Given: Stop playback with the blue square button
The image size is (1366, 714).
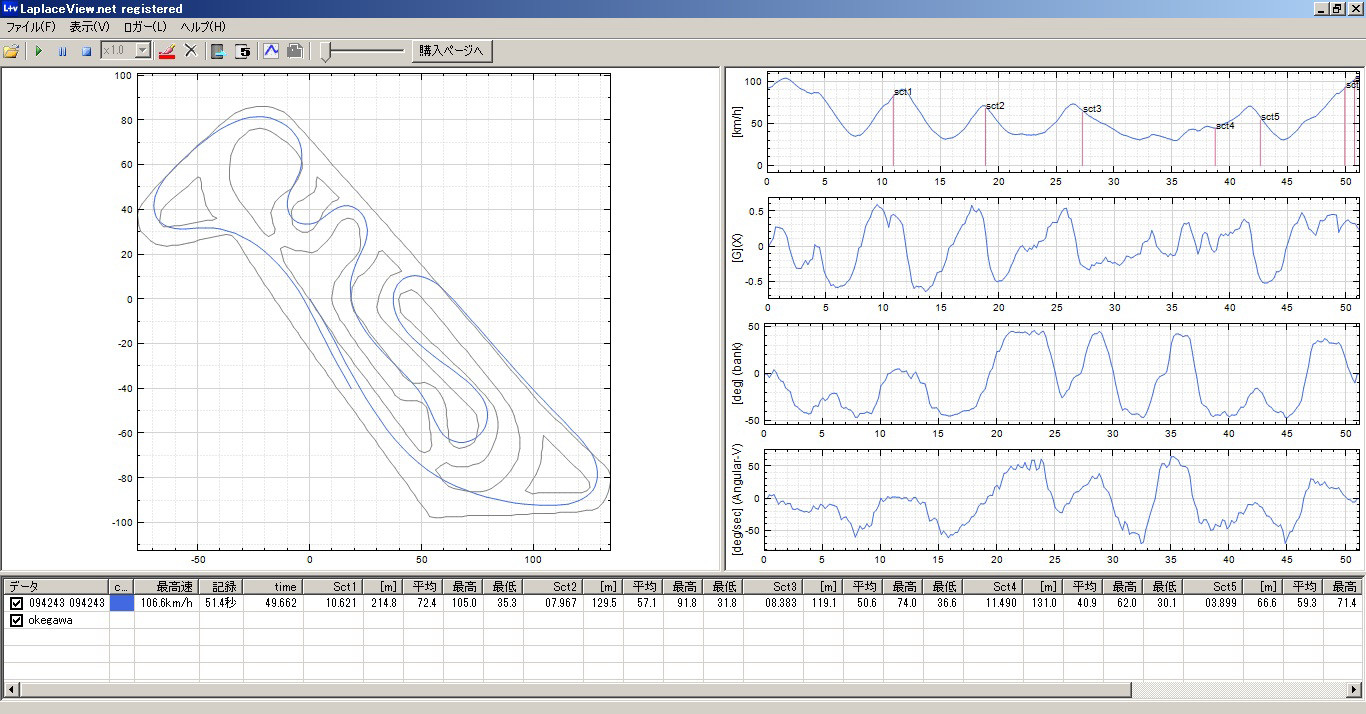Looking at the screenshot, I should [x=86, y=51].
